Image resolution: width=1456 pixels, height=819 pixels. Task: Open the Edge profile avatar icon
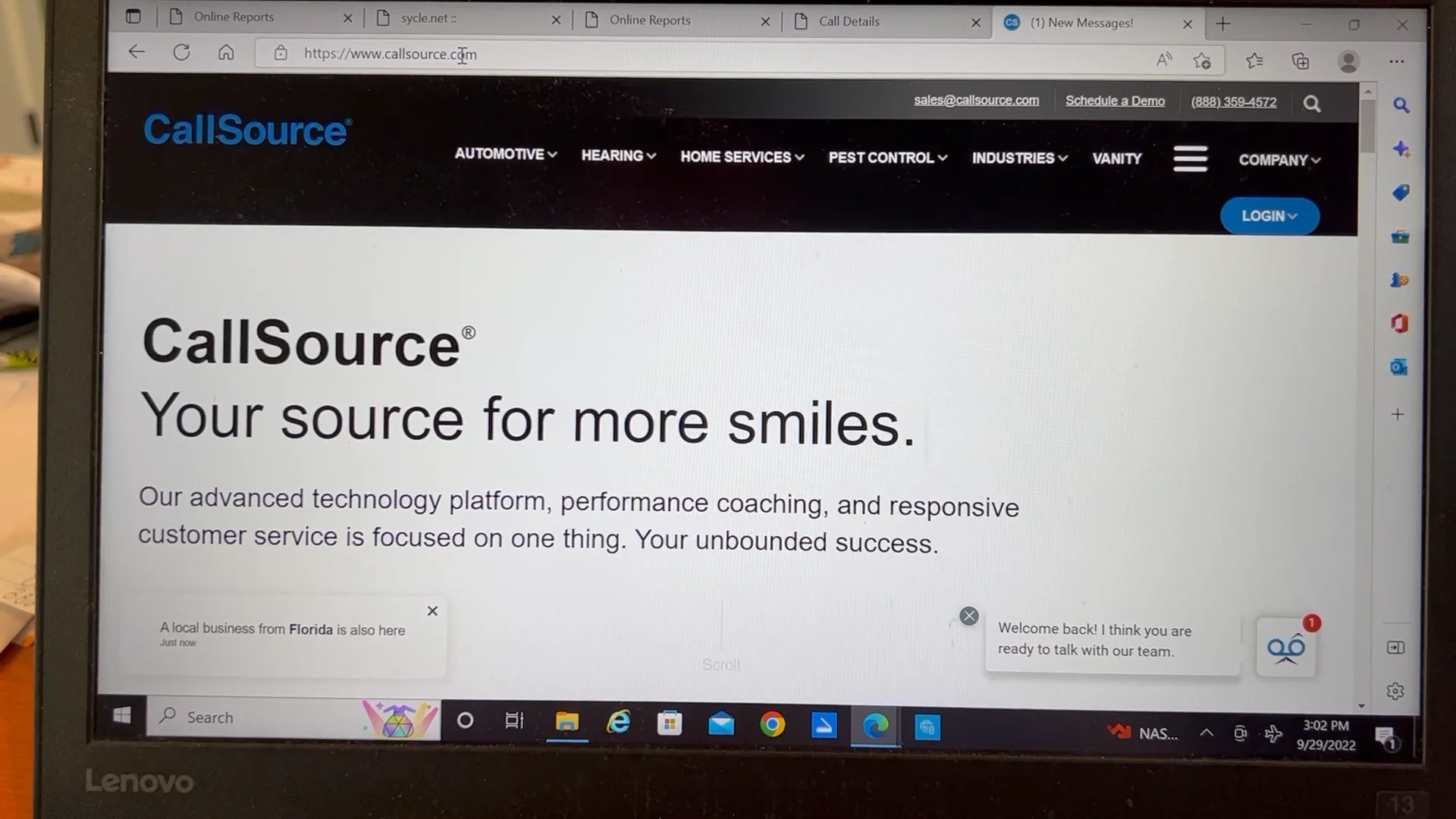[1348, 61]
